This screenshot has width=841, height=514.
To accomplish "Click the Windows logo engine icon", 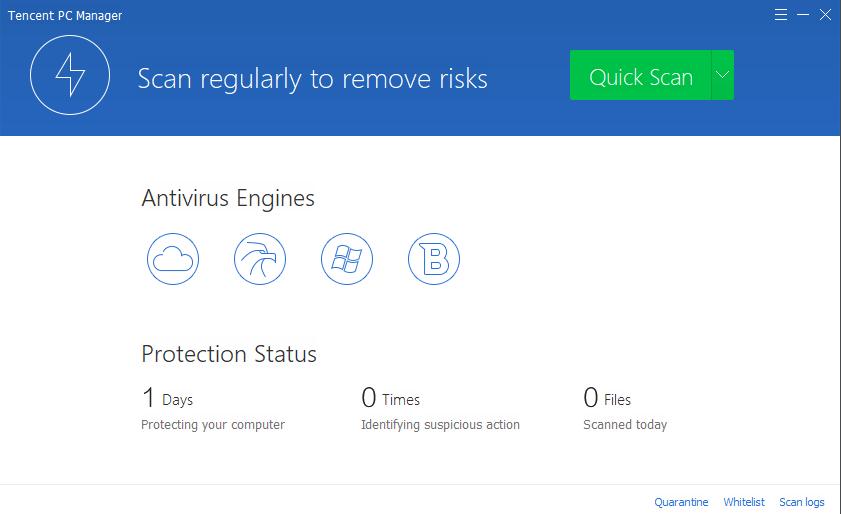I will coord(346,259).
